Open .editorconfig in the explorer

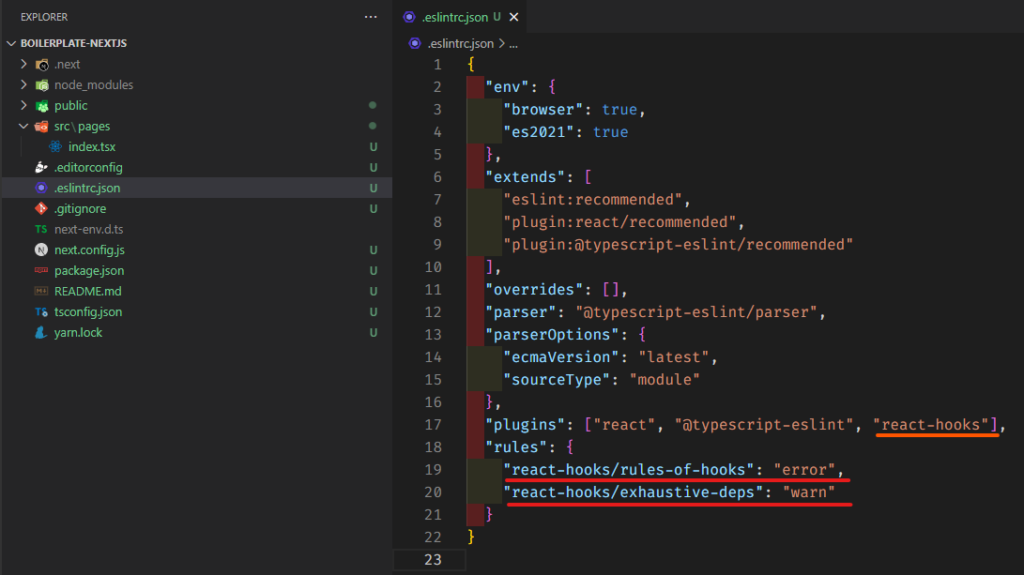(88, 167)
